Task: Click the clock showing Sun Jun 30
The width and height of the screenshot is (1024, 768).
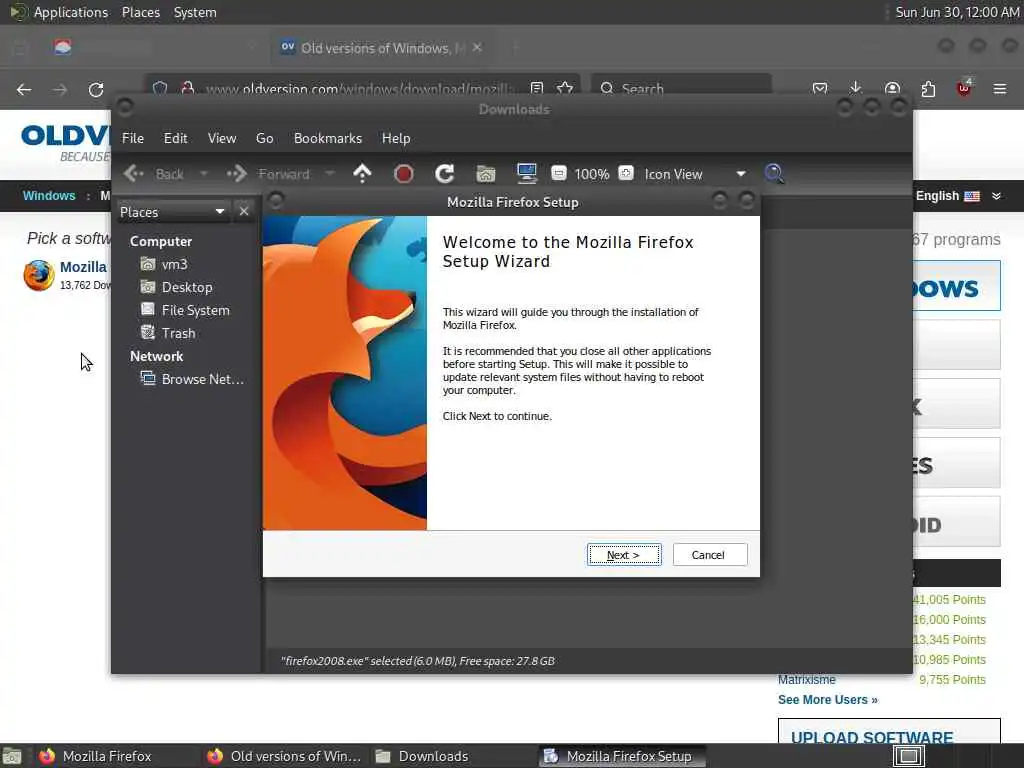Action: coord(957,12)
